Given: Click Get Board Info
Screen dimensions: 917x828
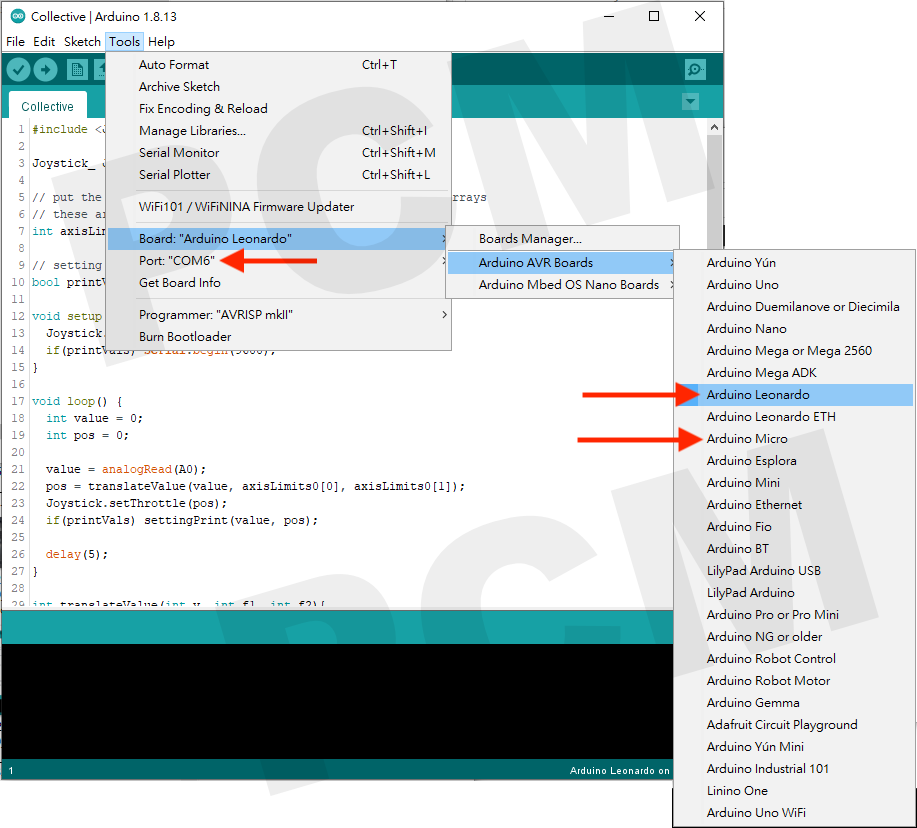Looking at the screenshot, I should tap(278, 283).
